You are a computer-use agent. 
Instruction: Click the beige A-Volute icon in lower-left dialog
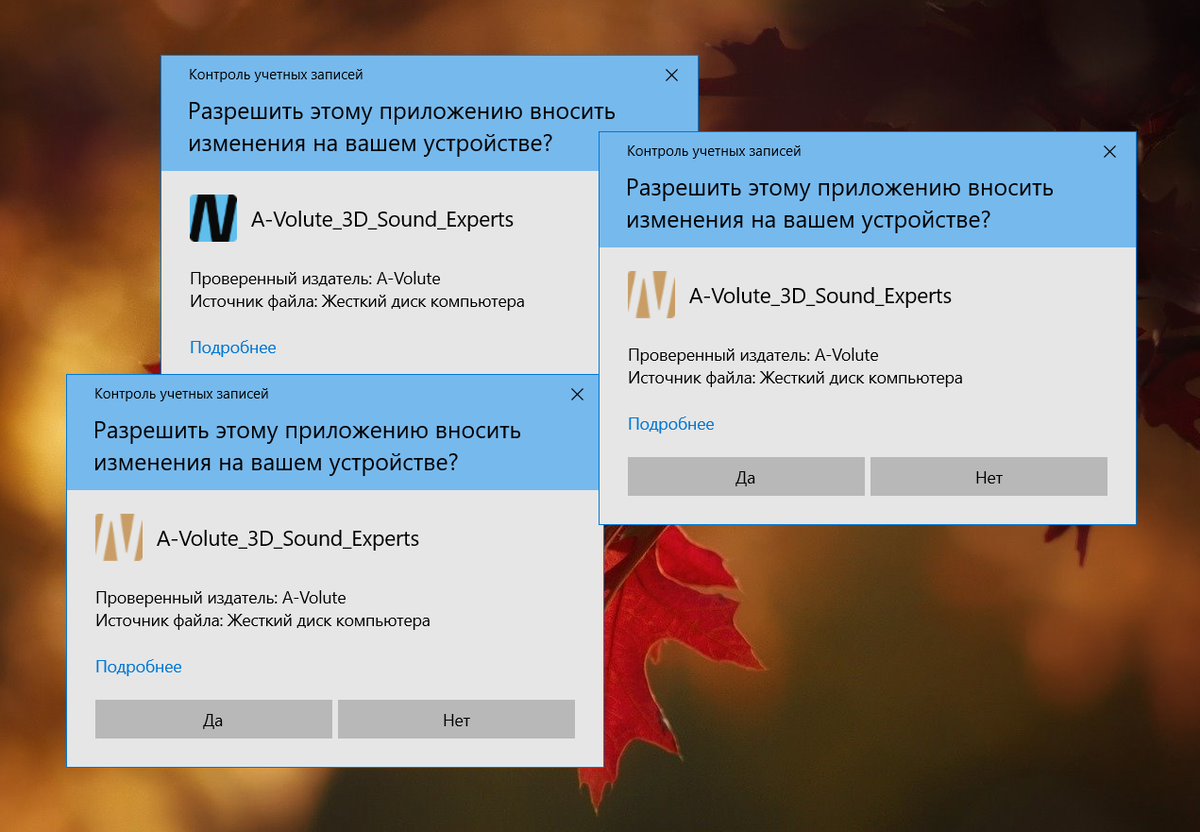pos(119,537)
